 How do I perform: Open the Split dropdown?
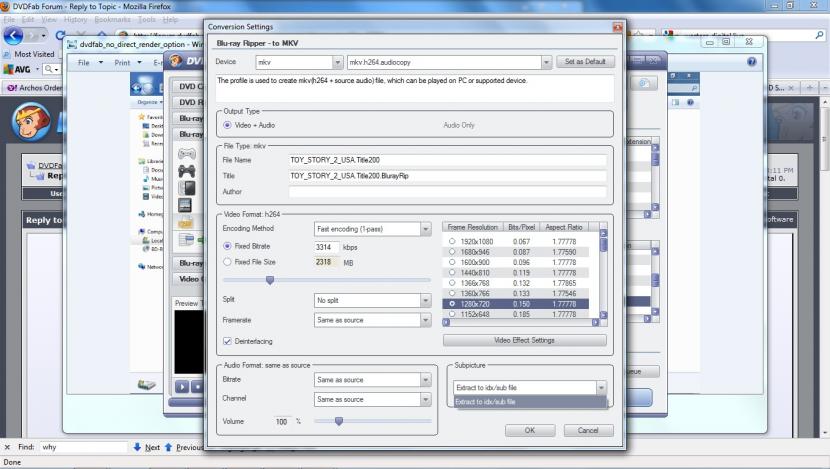[426, 301]
